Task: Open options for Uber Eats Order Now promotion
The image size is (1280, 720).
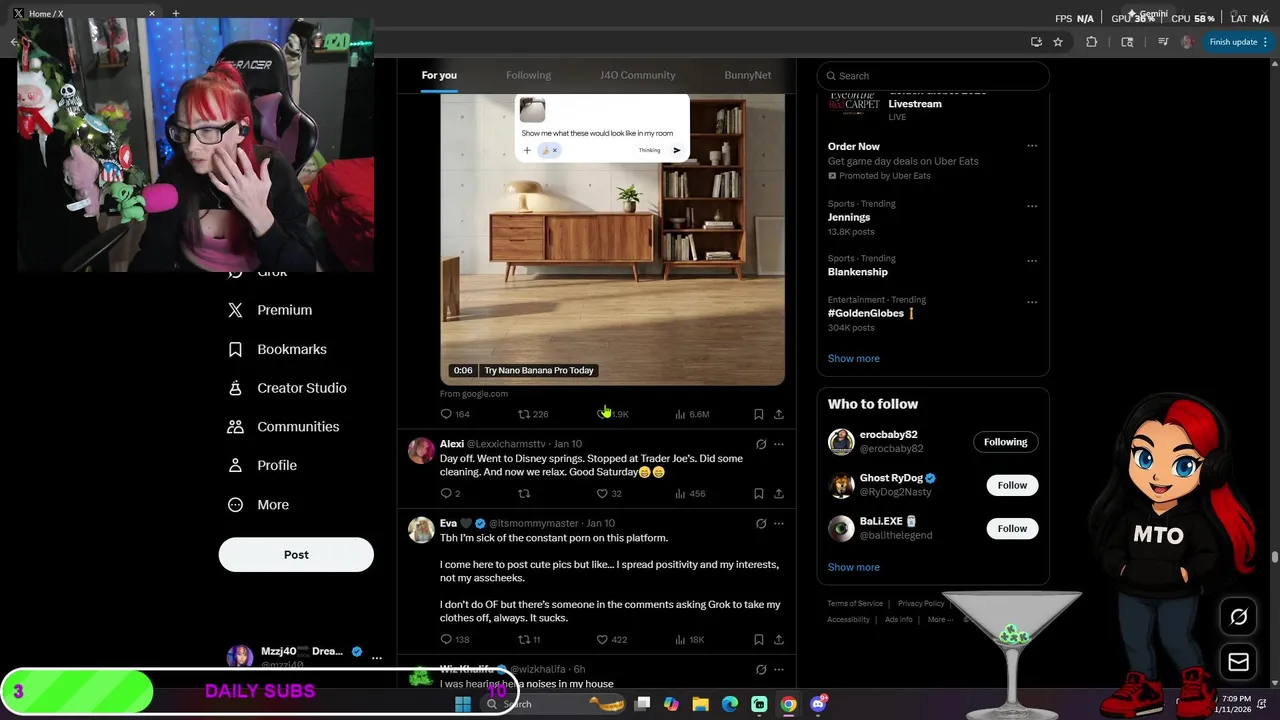Action: tap(1032, 146)
